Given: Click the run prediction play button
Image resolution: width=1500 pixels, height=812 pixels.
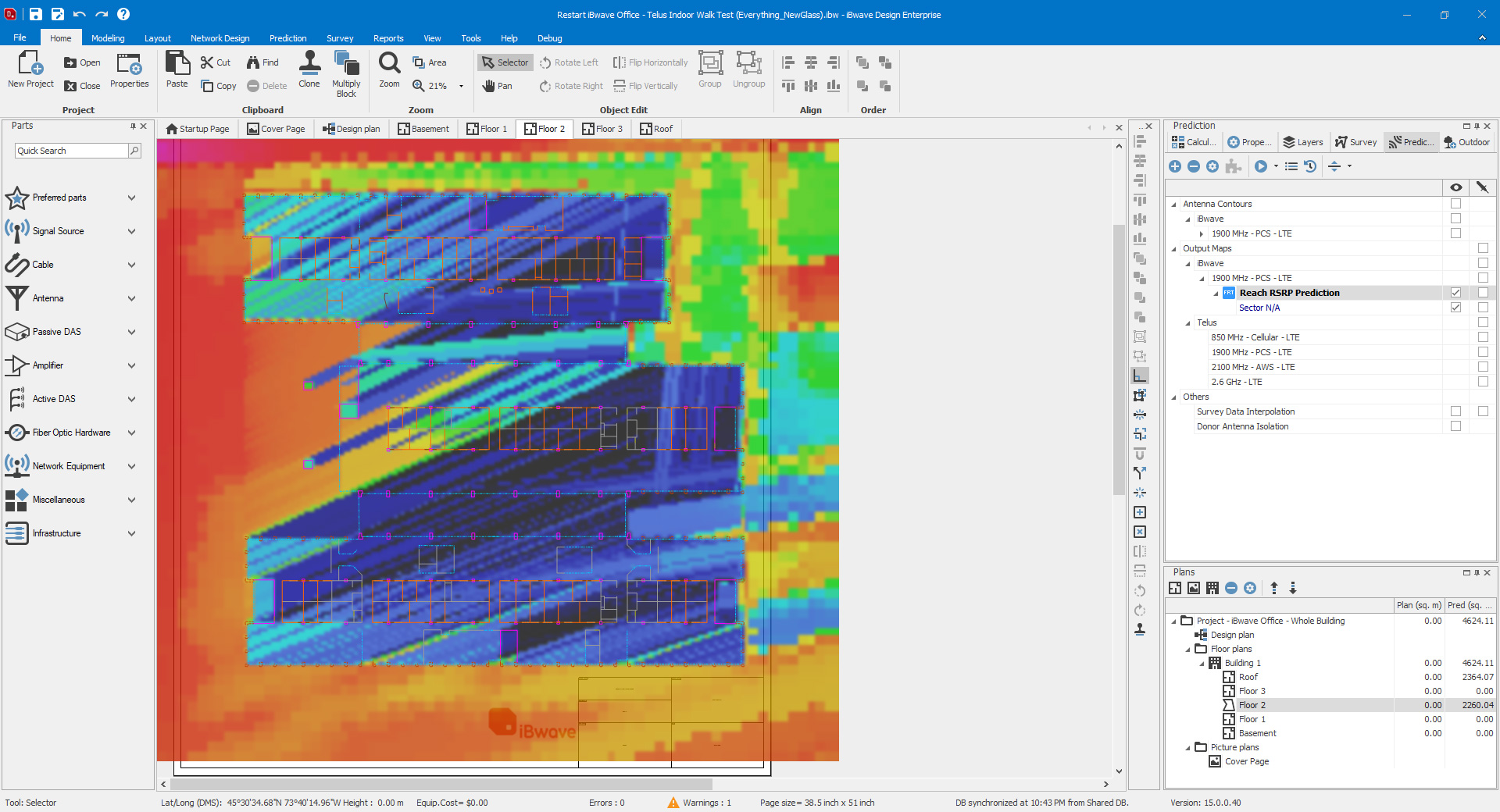Looking at the screenshot, I should pyautogui.click(x=1261, y=166).
